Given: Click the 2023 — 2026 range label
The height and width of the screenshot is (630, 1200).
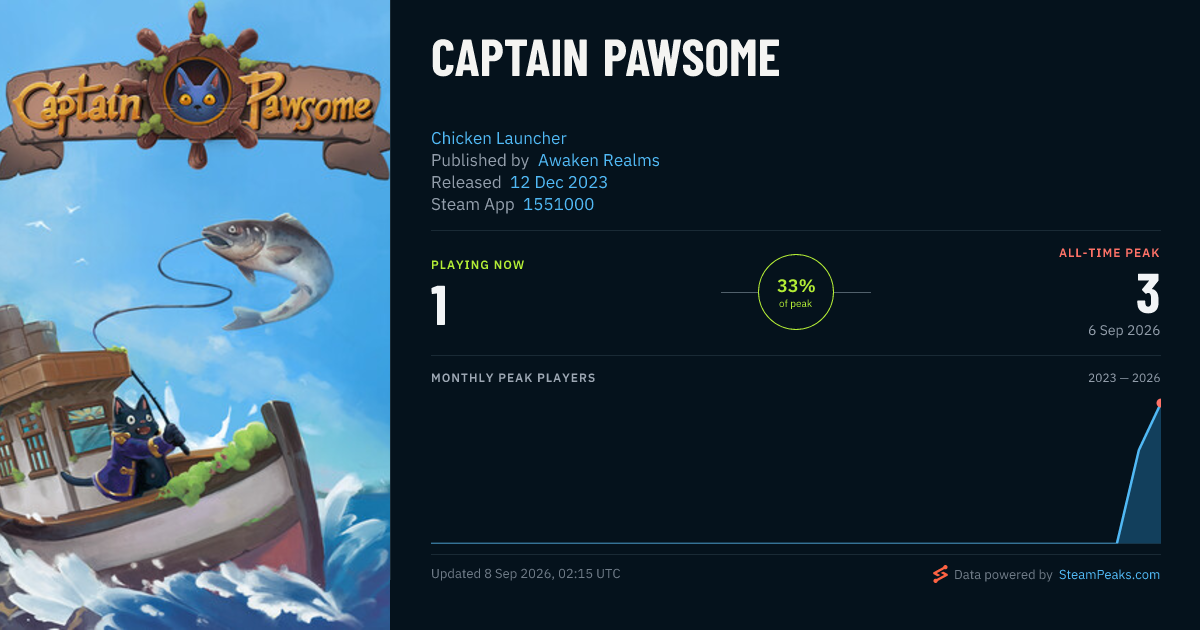Looking at the screenshot, I should pos(1124,378).
